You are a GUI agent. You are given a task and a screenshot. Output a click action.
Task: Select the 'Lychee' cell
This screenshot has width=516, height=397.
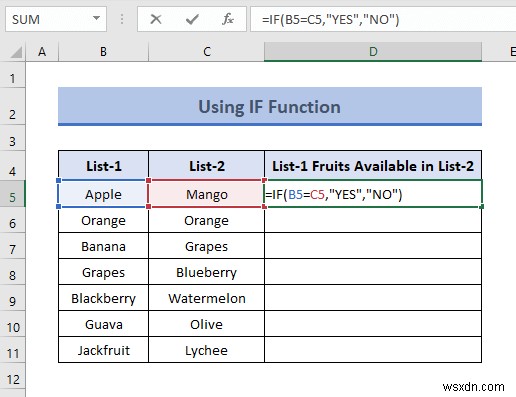pos(207,350)
